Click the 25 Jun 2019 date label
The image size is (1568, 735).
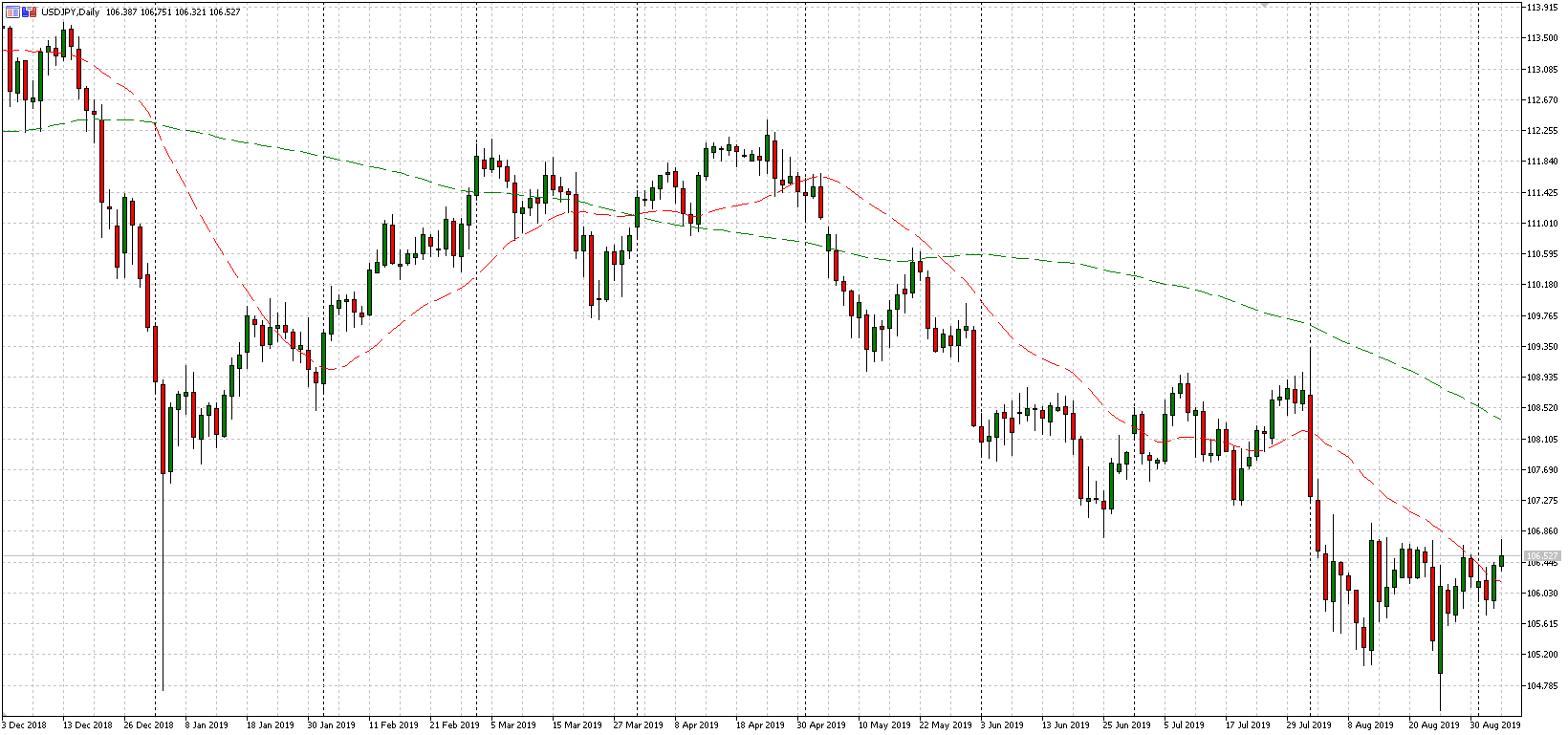tap(1128, 725)
